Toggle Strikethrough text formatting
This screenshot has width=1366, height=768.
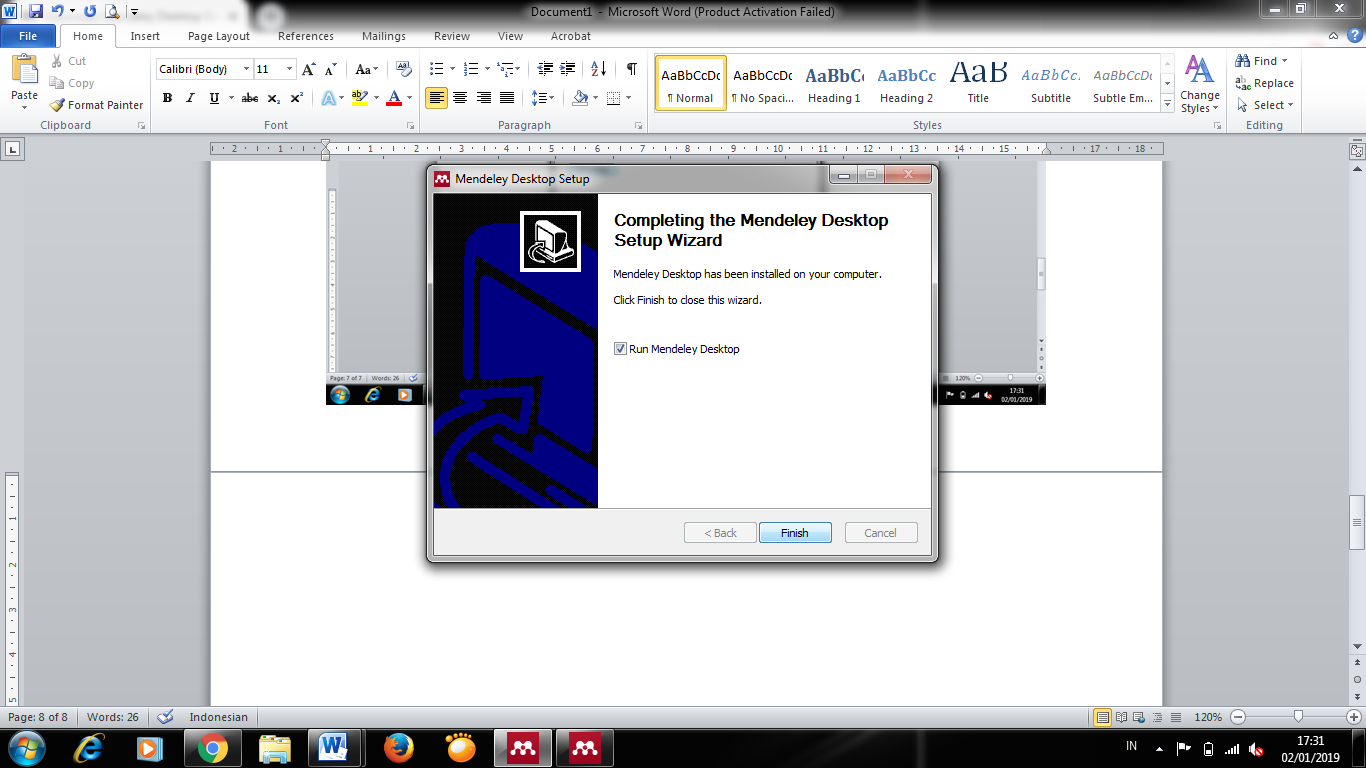250,98
